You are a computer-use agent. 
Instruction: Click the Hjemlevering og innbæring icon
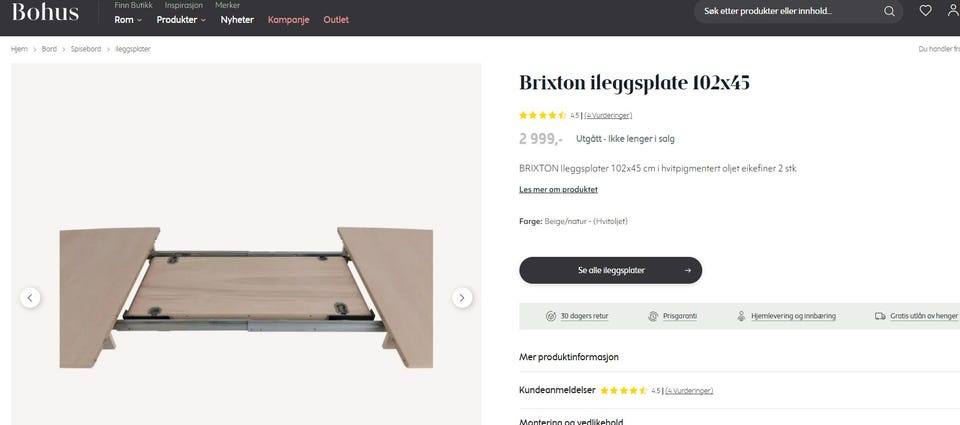click(x=742, y=316)
